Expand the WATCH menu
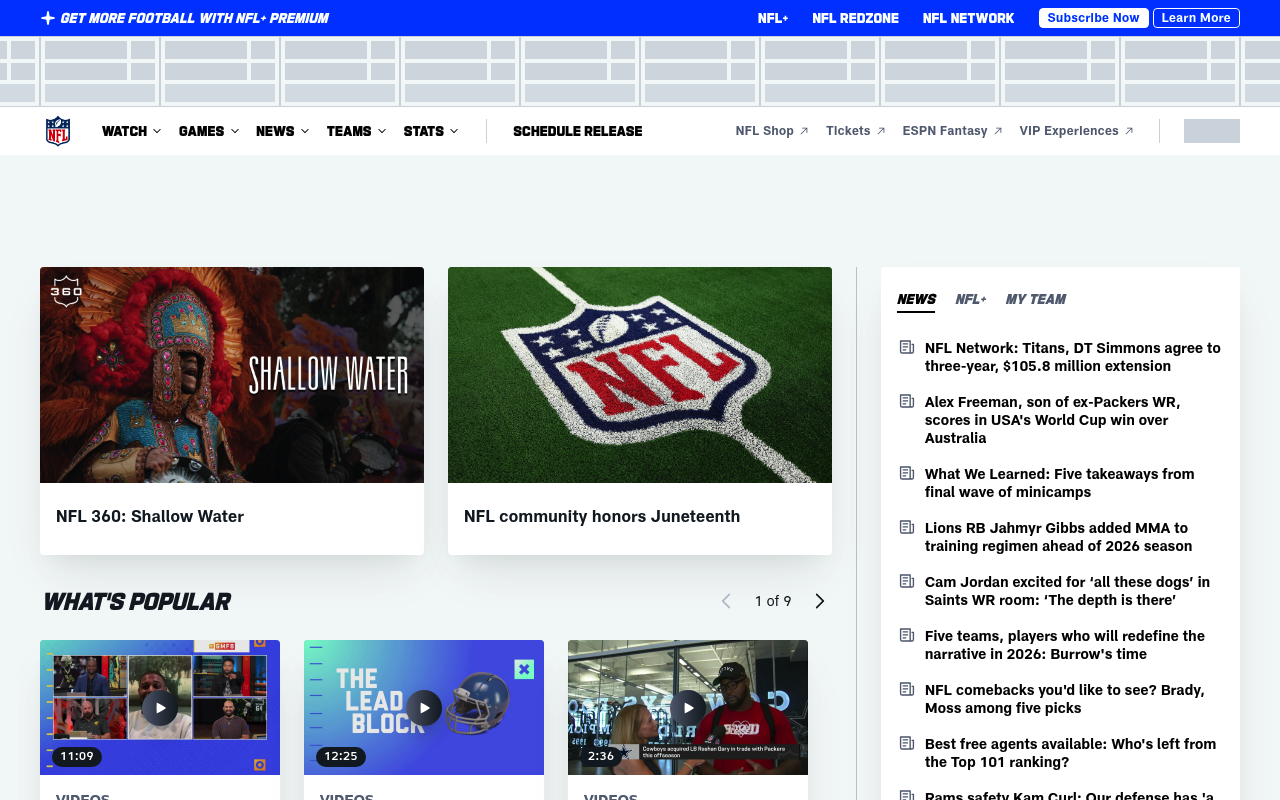 131,131
